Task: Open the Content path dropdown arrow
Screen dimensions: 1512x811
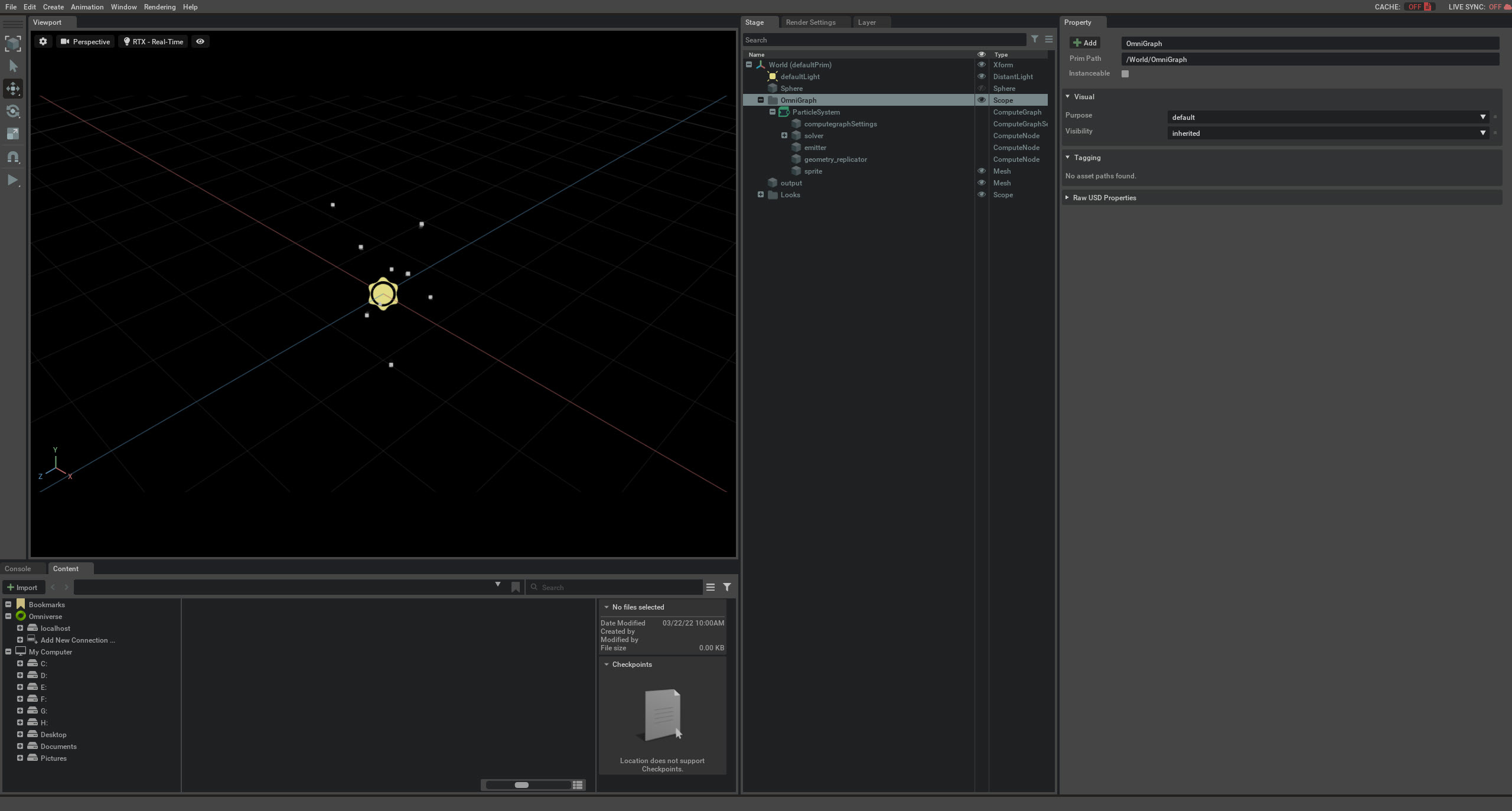Action: [x=498, y=585]
